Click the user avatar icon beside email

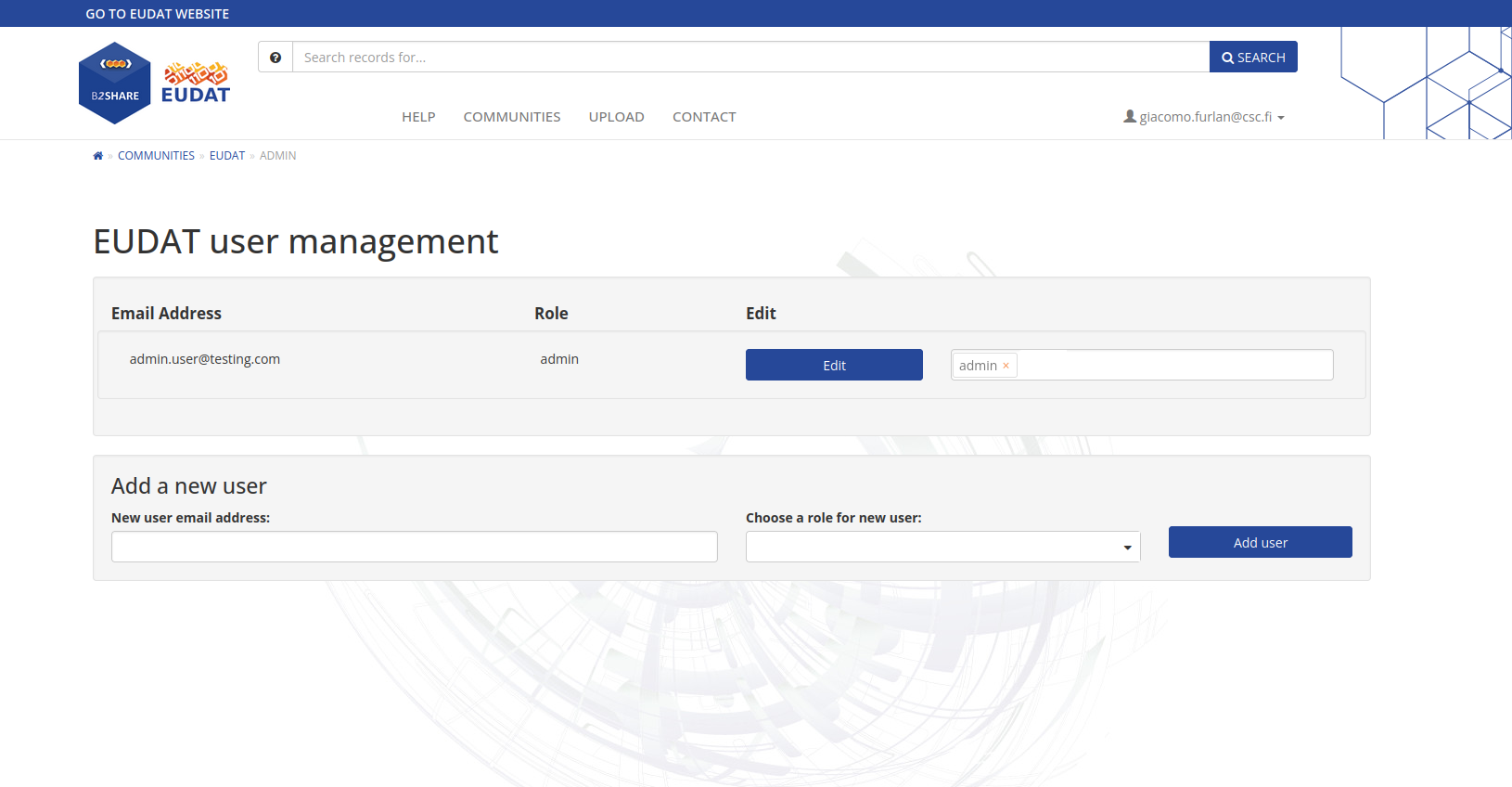[1130, 117]
